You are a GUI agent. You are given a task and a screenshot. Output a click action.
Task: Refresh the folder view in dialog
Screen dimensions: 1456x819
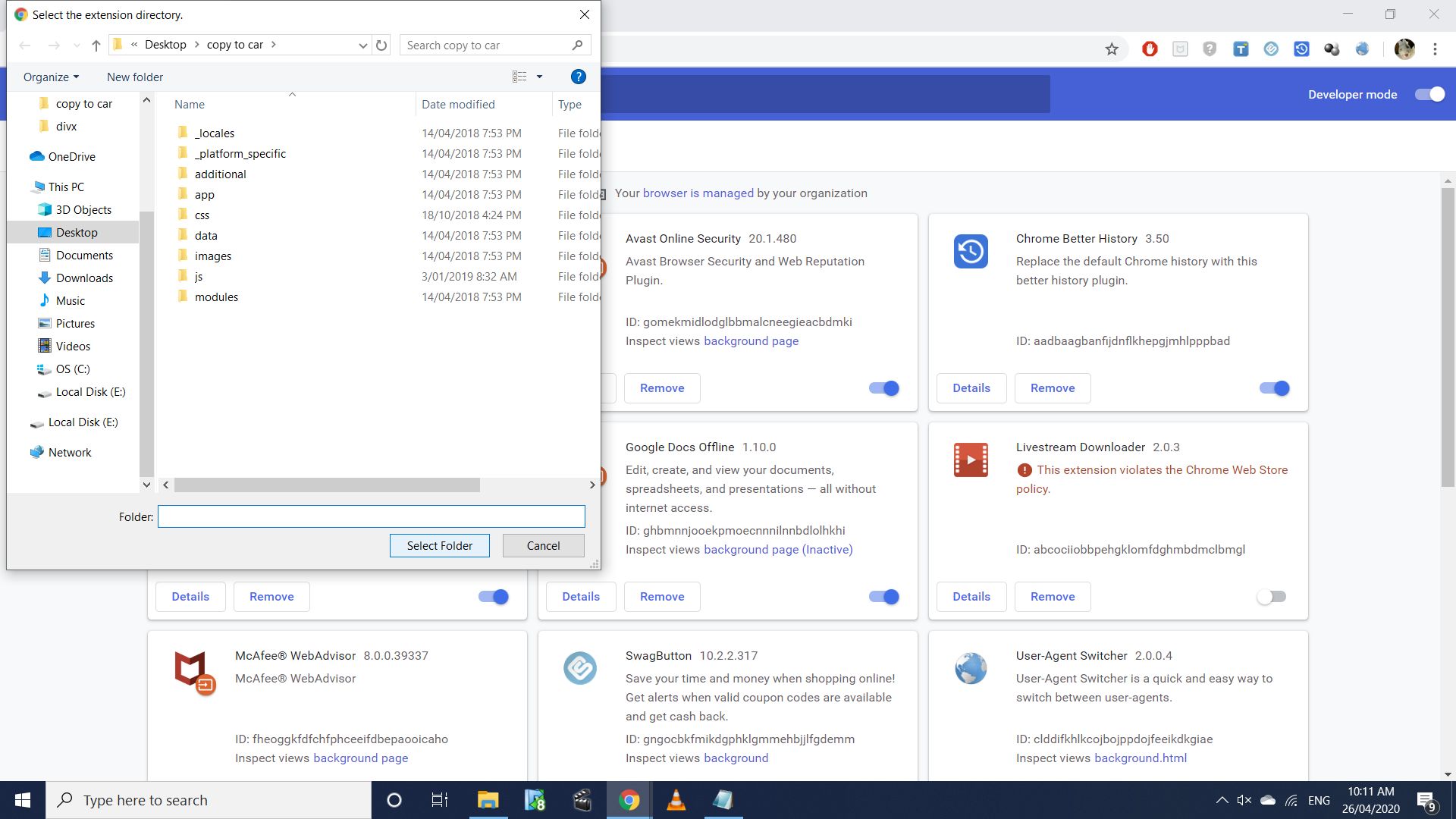[x=381, y=45]
